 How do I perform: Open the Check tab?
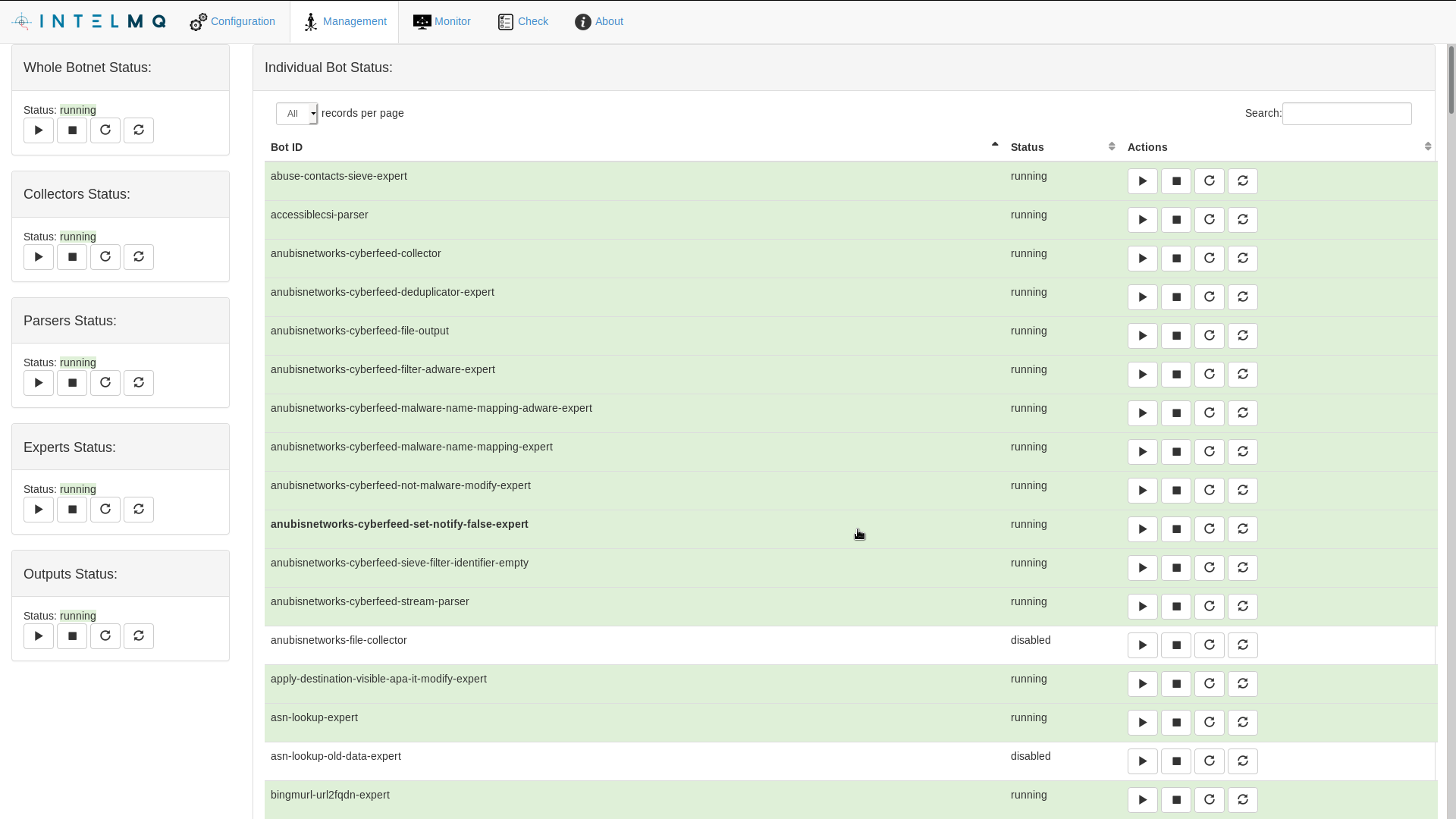point(523,21)
